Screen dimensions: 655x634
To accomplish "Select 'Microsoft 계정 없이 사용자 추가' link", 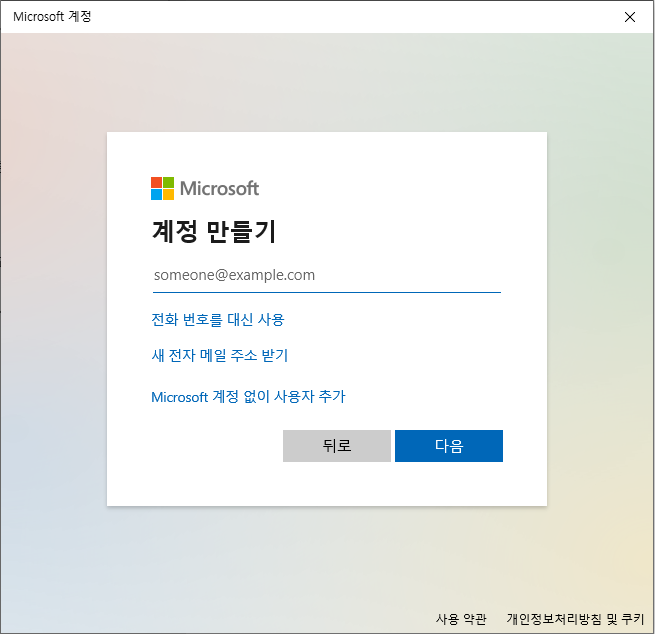I will [x=248, y=397].
